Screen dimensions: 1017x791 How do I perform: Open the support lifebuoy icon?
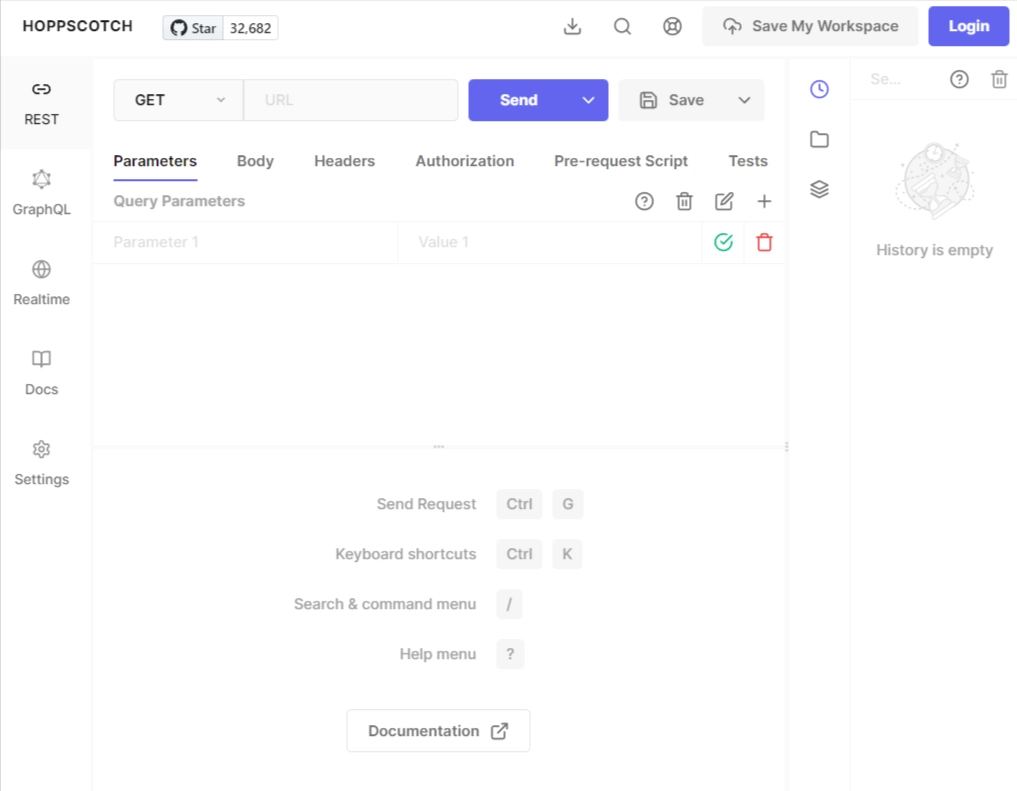pos(672,26)
